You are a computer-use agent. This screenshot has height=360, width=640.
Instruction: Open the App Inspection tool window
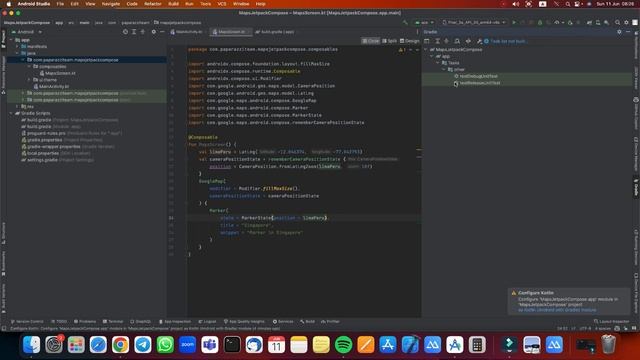(175, 322)
